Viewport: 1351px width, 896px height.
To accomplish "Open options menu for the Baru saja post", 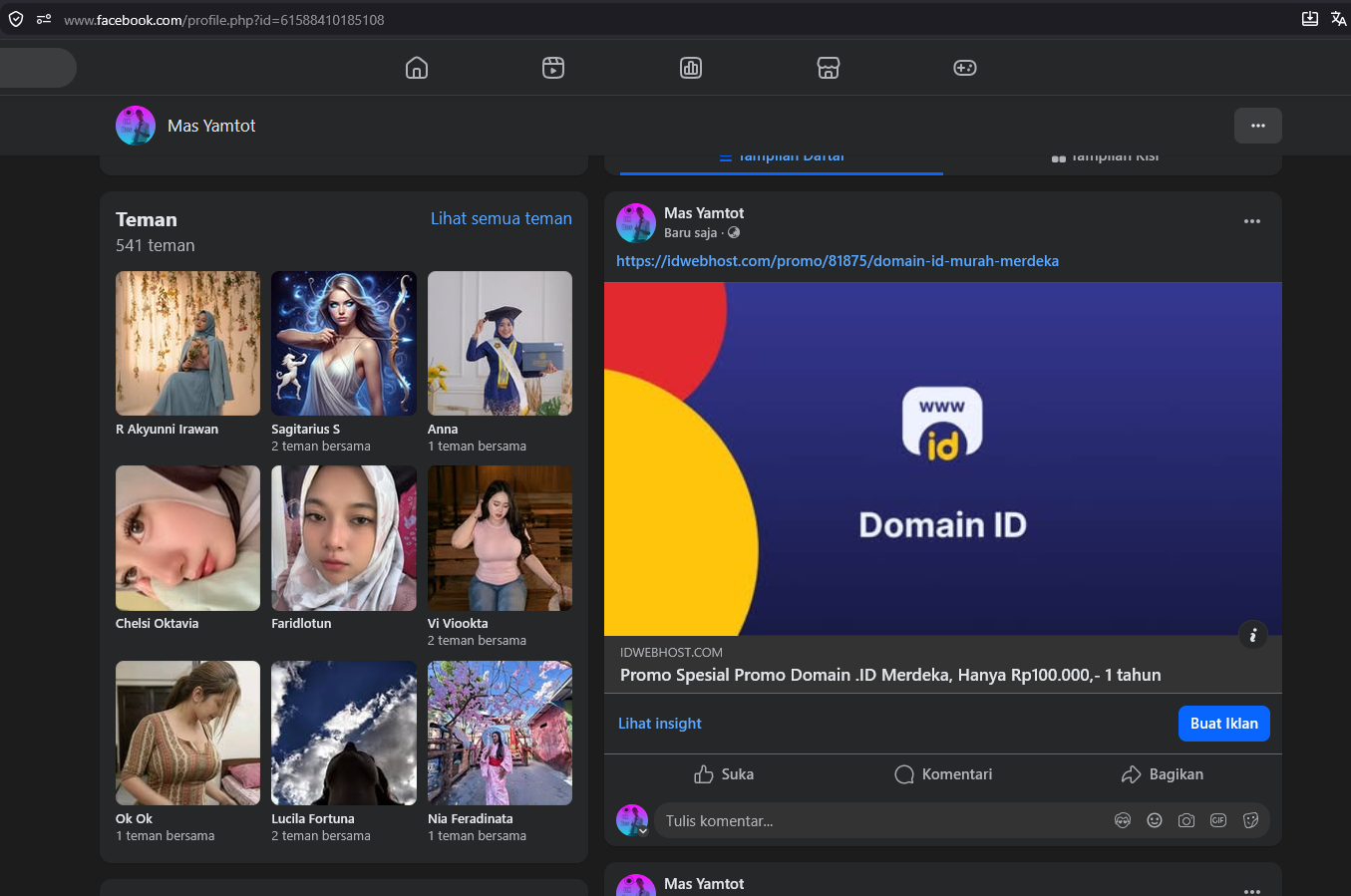I will [1252, 221].
